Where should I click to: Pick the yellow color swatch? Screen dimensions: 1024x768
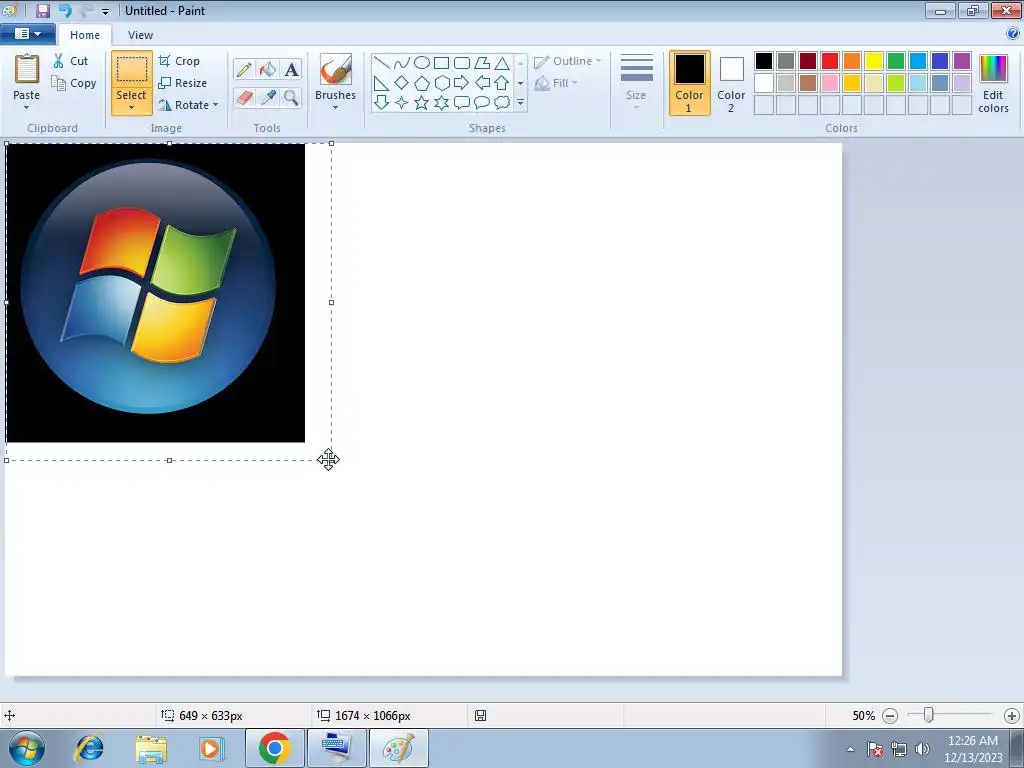pyautogui.click(x=874, y=61)
